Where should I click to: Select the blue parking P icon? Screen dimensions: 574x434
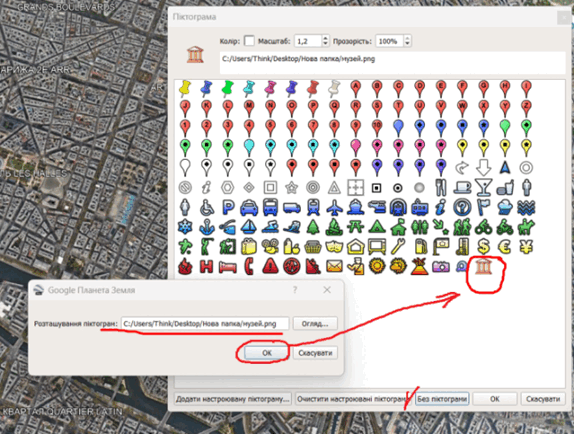pyautogui.click(x=228, y=207)
